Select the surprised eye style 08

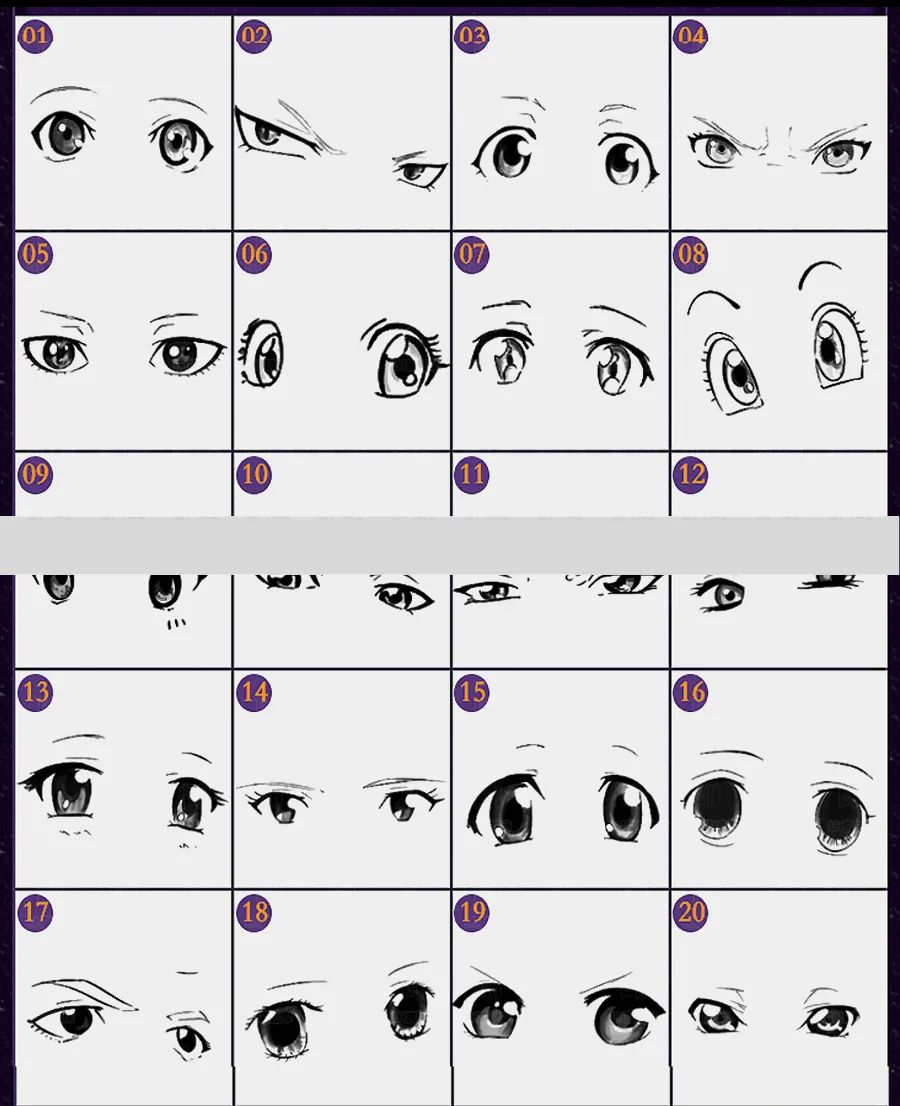779,341
